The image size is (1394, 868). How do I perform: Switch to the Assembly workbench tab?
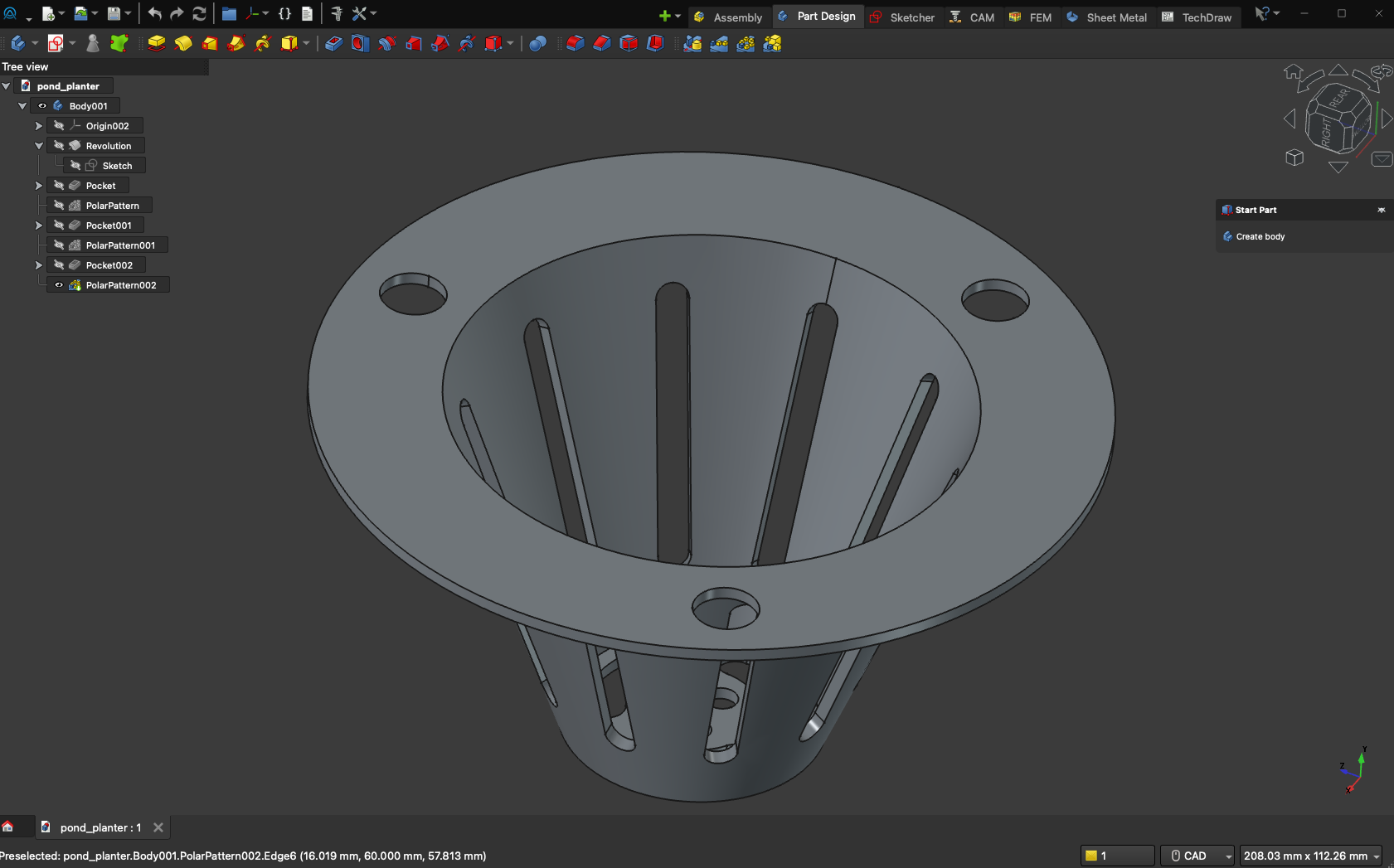[x=728, y=17]
